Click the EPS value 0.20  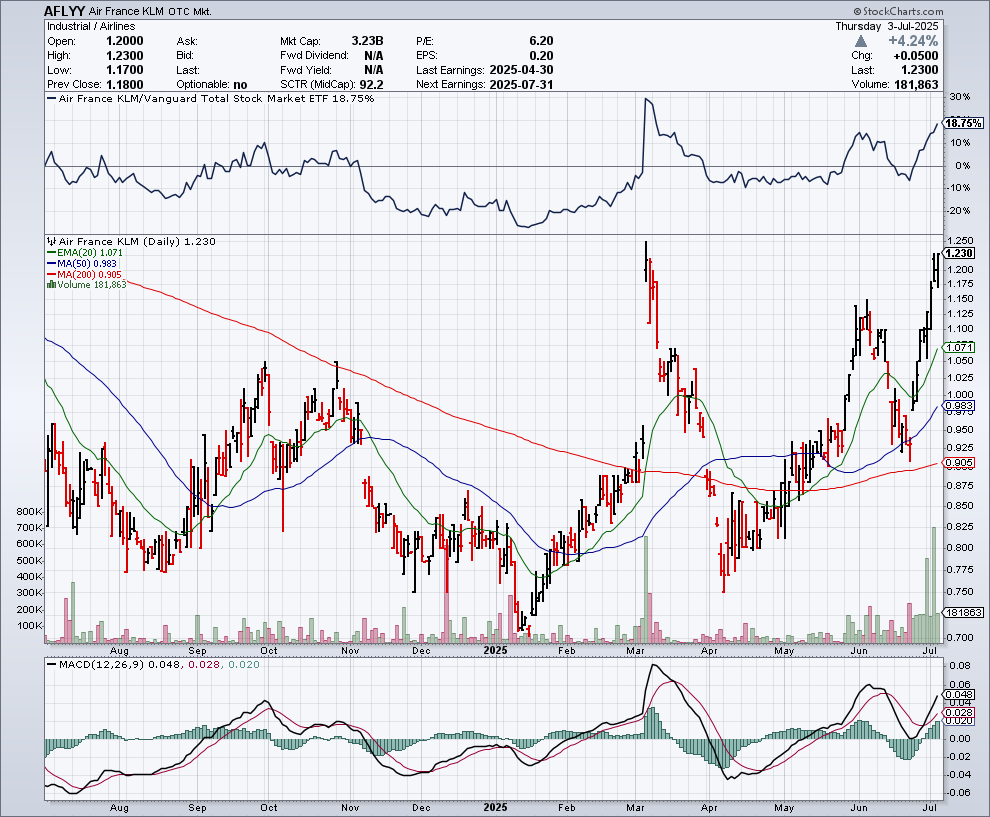tap(541, 56)
